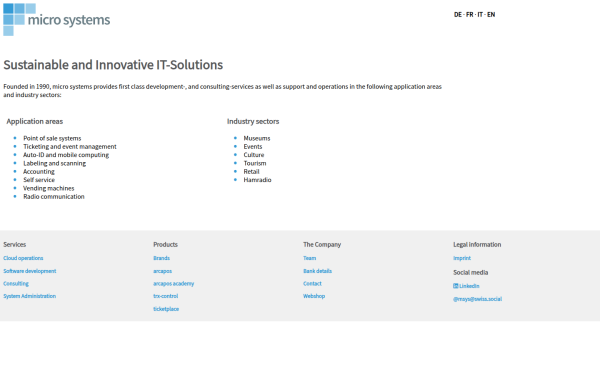Click 'Legal information' footer heading
This screenshot has height=375, width=600.
[477, 245]
